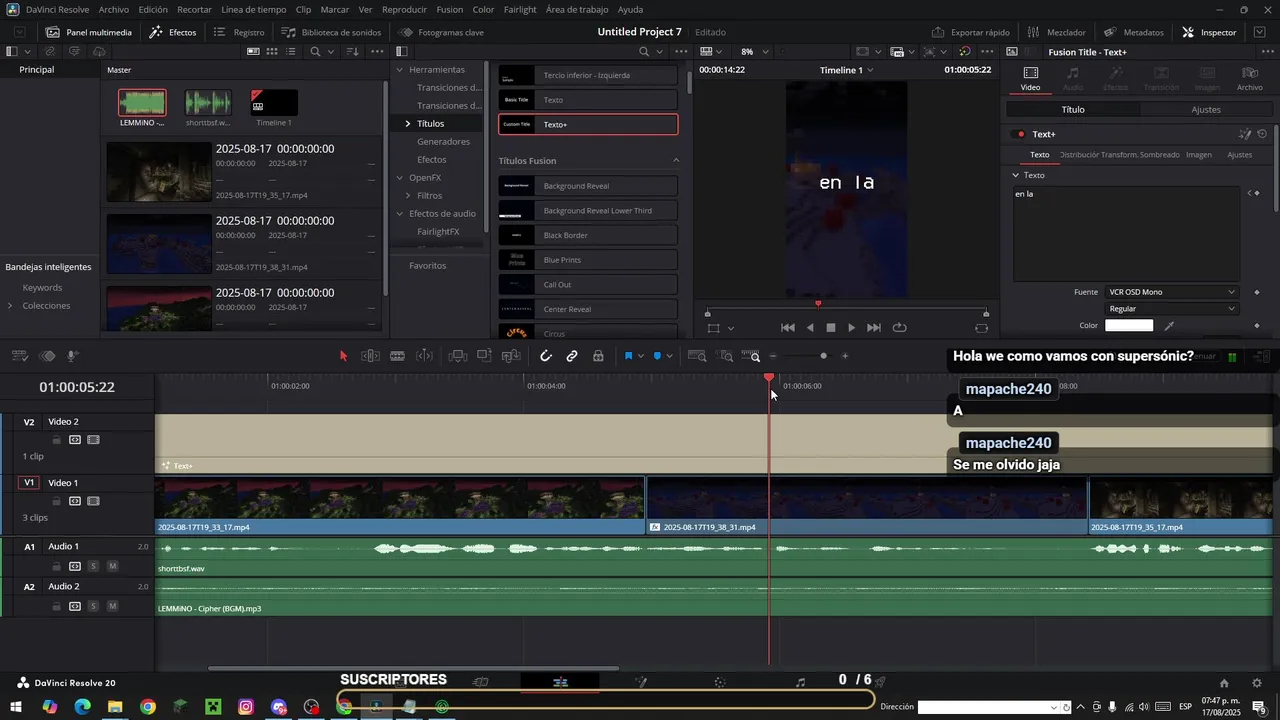
Task: Jump to the first frame
Action: [788, 328]
